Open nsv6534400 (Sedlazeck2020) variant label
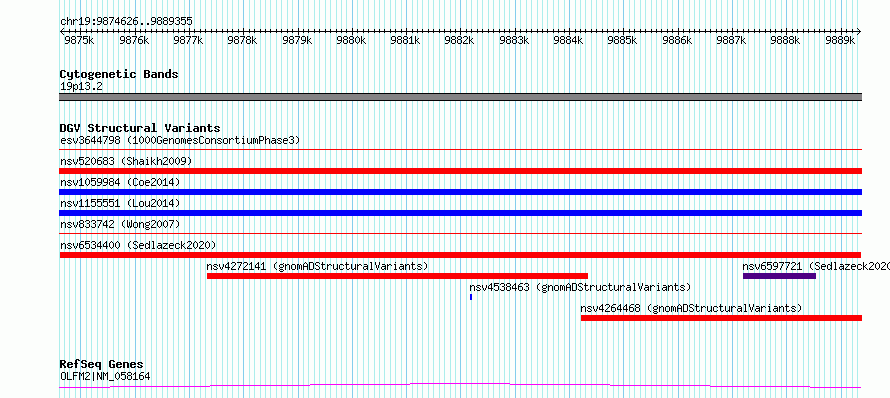Viewport: 890px width, 398px height. [x=138, y=245]
